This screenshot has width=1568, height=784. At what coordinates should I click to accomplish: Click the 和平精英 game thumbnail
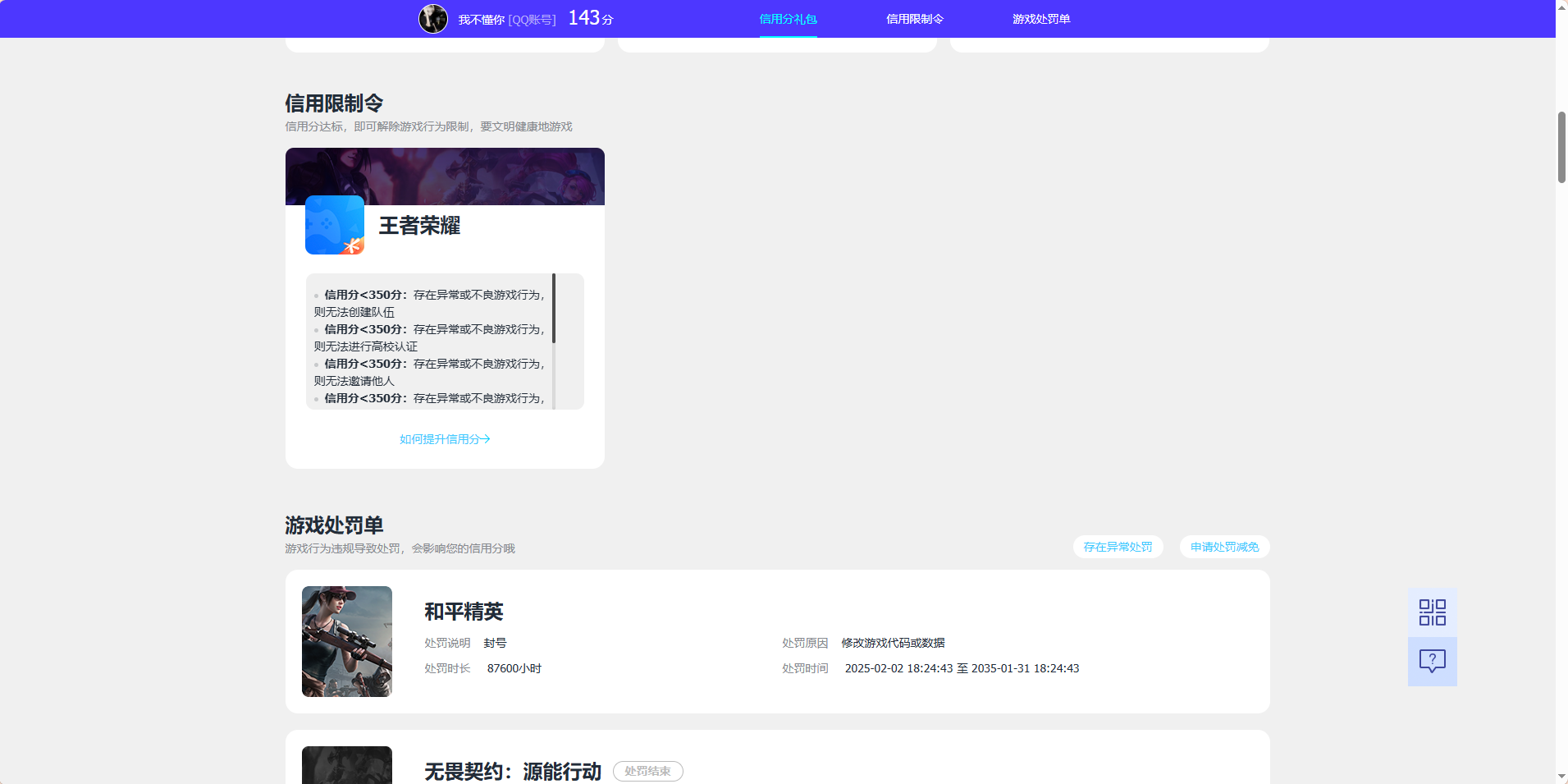point(347,641)
